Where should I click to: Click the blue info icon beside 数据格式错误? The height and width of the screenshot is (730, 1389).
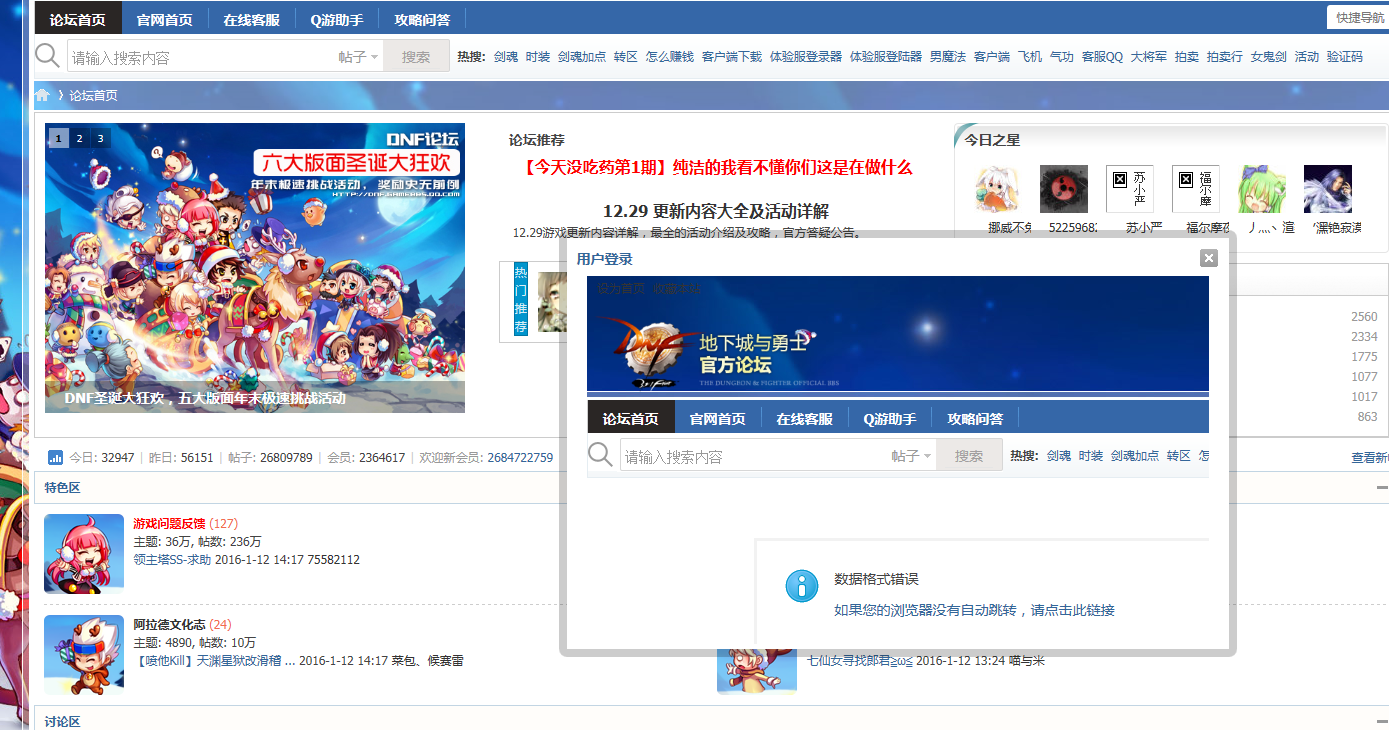pyautogui.click(x=802, y=586)
